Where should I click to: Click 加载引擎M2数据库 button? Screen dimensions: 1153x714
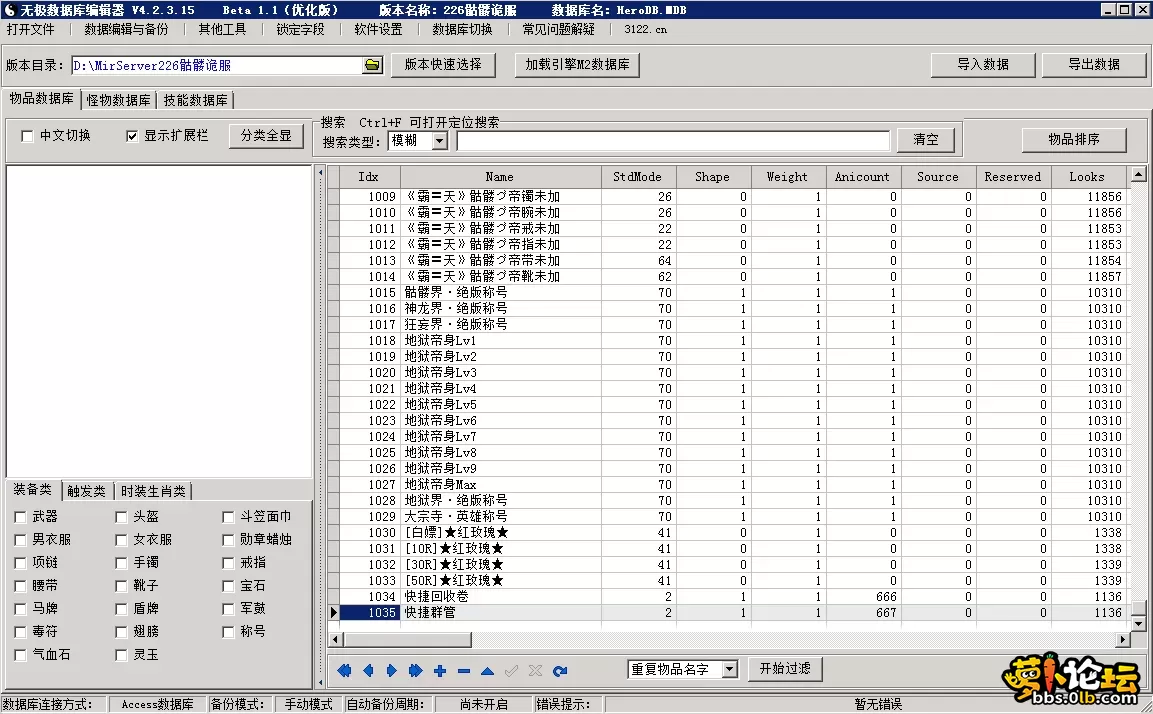577,65
